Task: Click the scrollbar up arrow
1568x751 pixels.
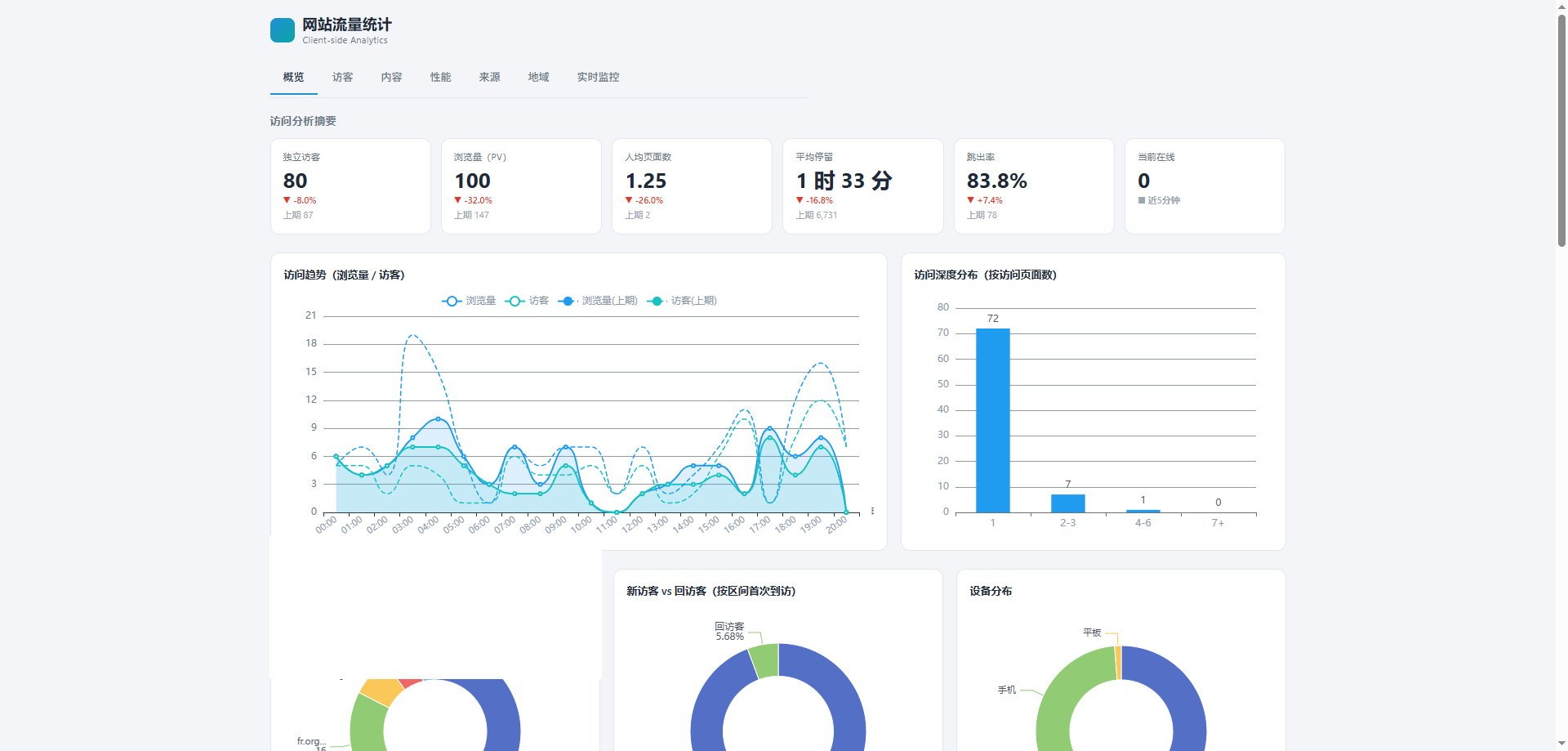Action: pyautogui.click(x=1561, y=6)
